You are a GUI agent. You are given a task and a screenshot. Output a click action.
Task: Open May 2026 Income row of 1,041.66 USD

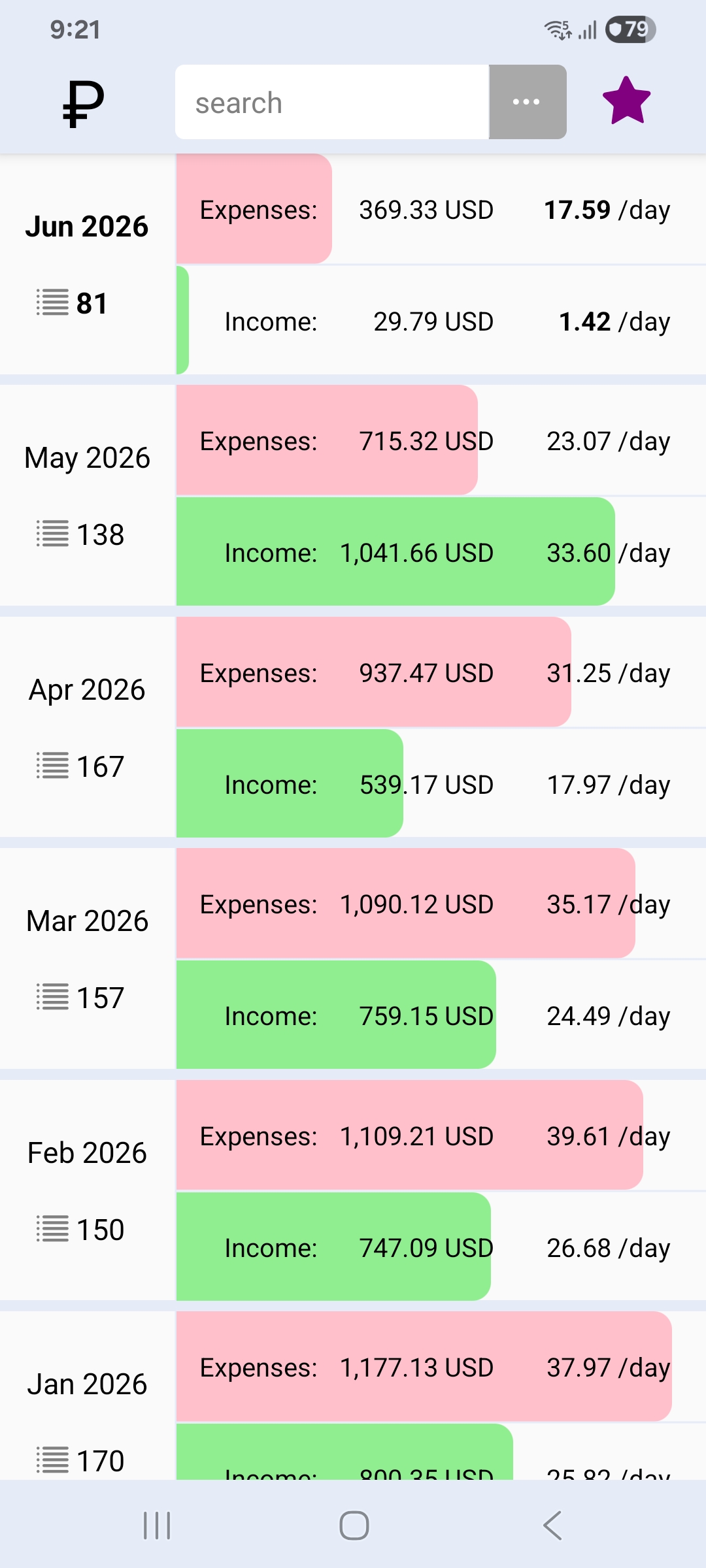441,552
